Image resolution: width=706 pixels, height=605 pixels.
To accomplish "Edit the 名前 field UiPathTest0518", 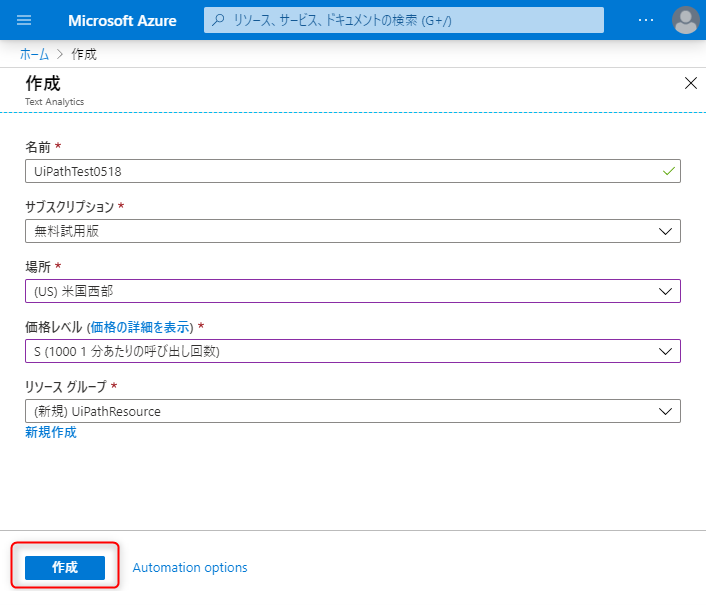I will (x=353, y=171).
